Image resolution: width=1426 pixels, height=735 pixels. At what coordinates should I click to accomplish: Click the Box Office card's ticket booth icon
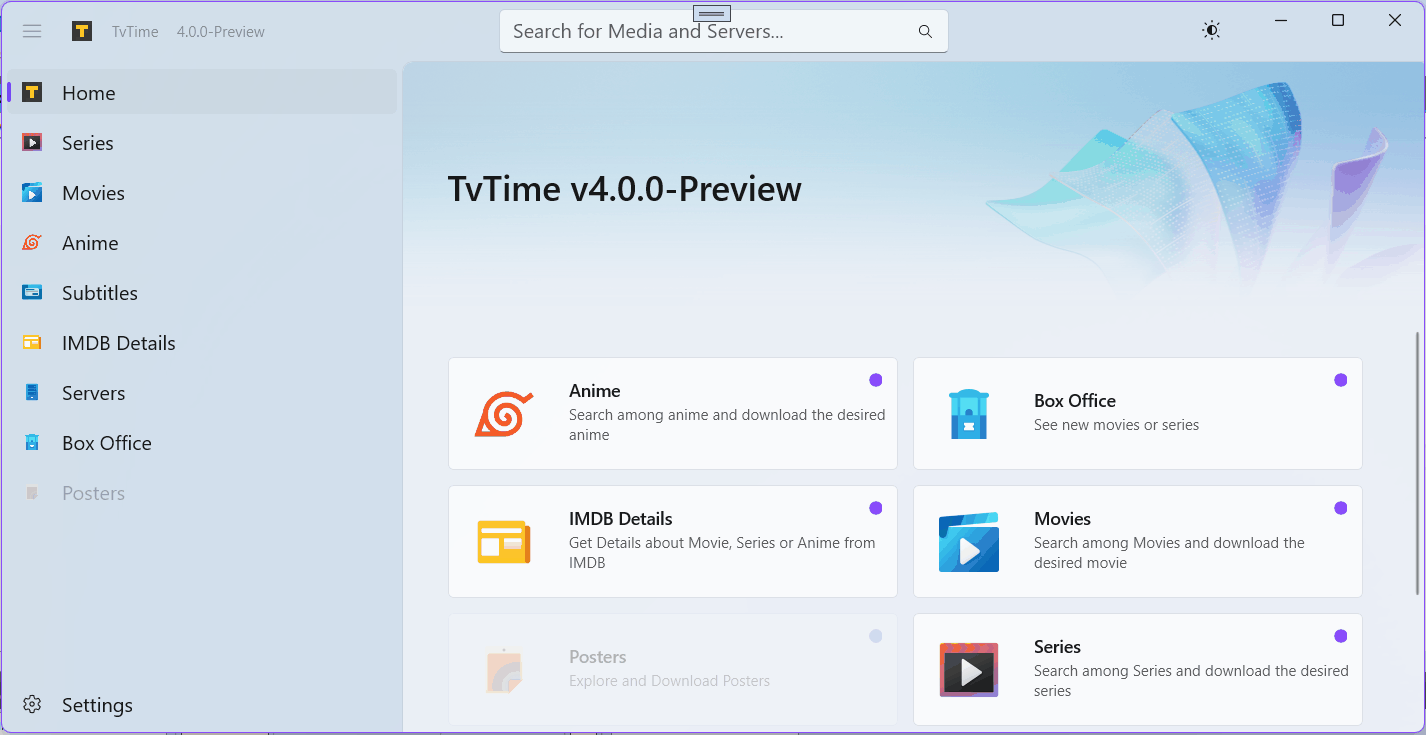click(968, 414)
